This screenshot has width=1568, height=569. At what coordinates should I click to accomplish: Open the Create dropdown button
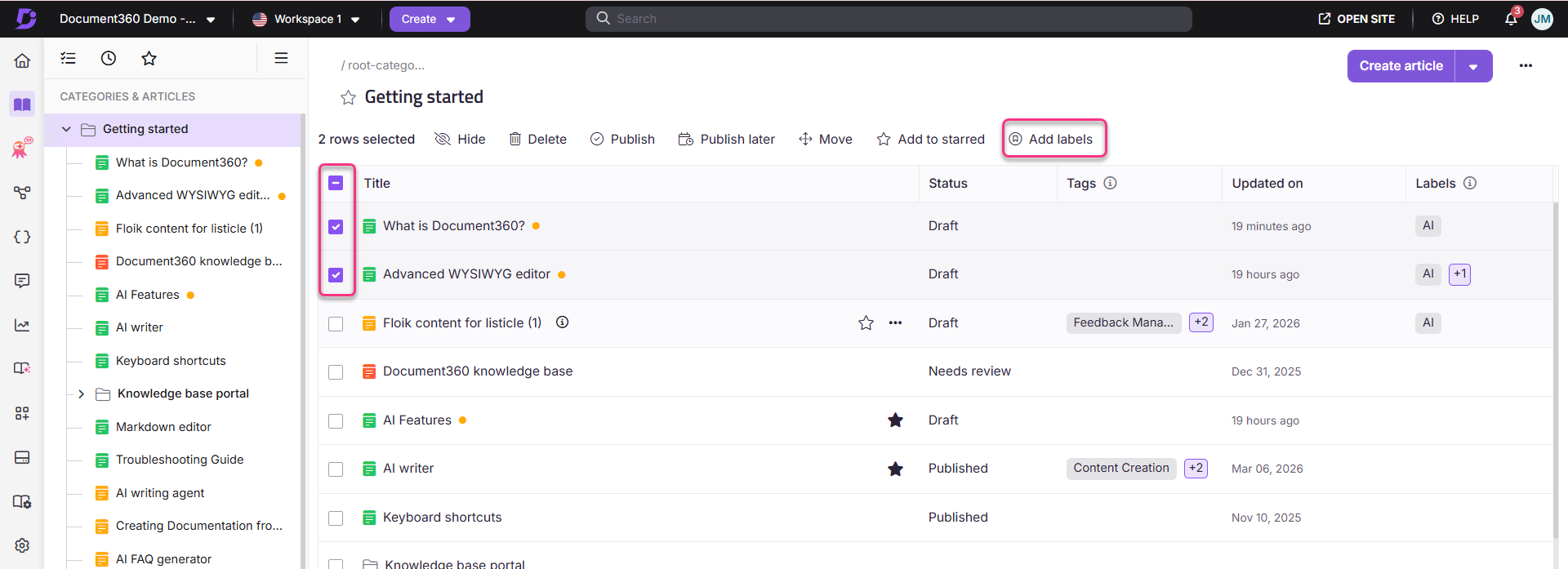(430, 19)
